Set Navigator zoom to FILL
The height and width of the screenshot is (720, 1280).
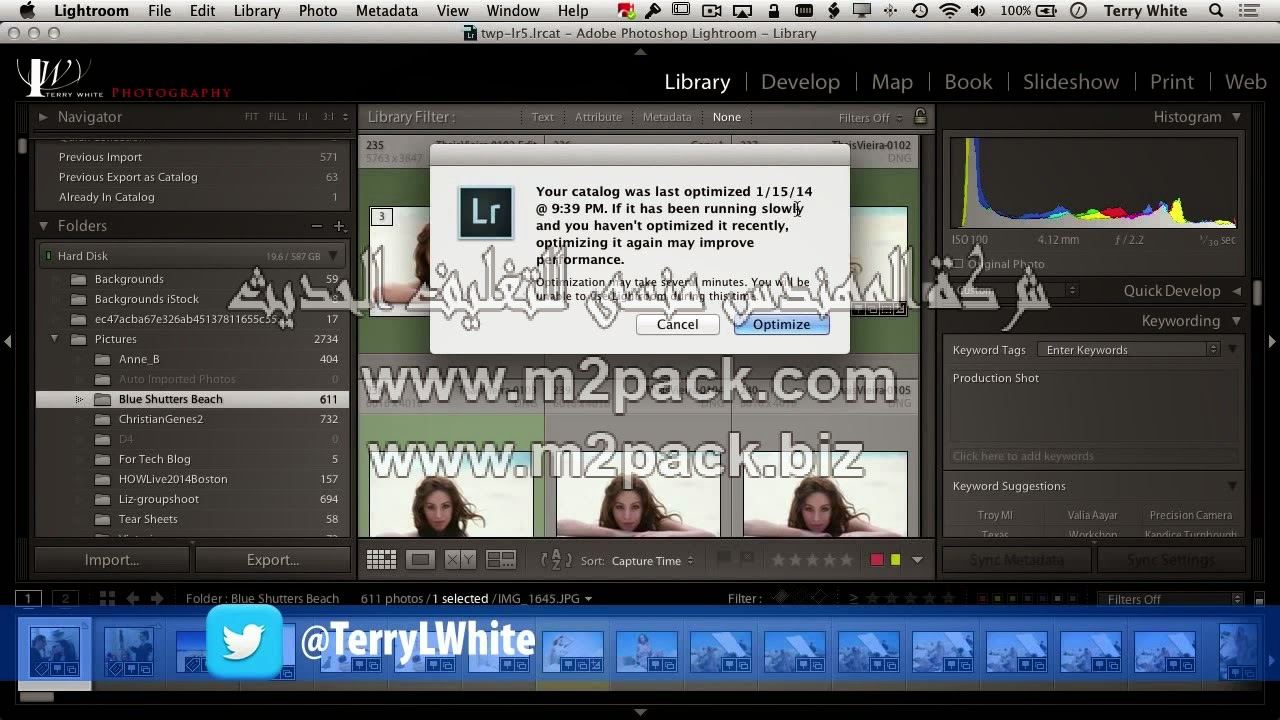pyautogui.click(x=278, y=117)
